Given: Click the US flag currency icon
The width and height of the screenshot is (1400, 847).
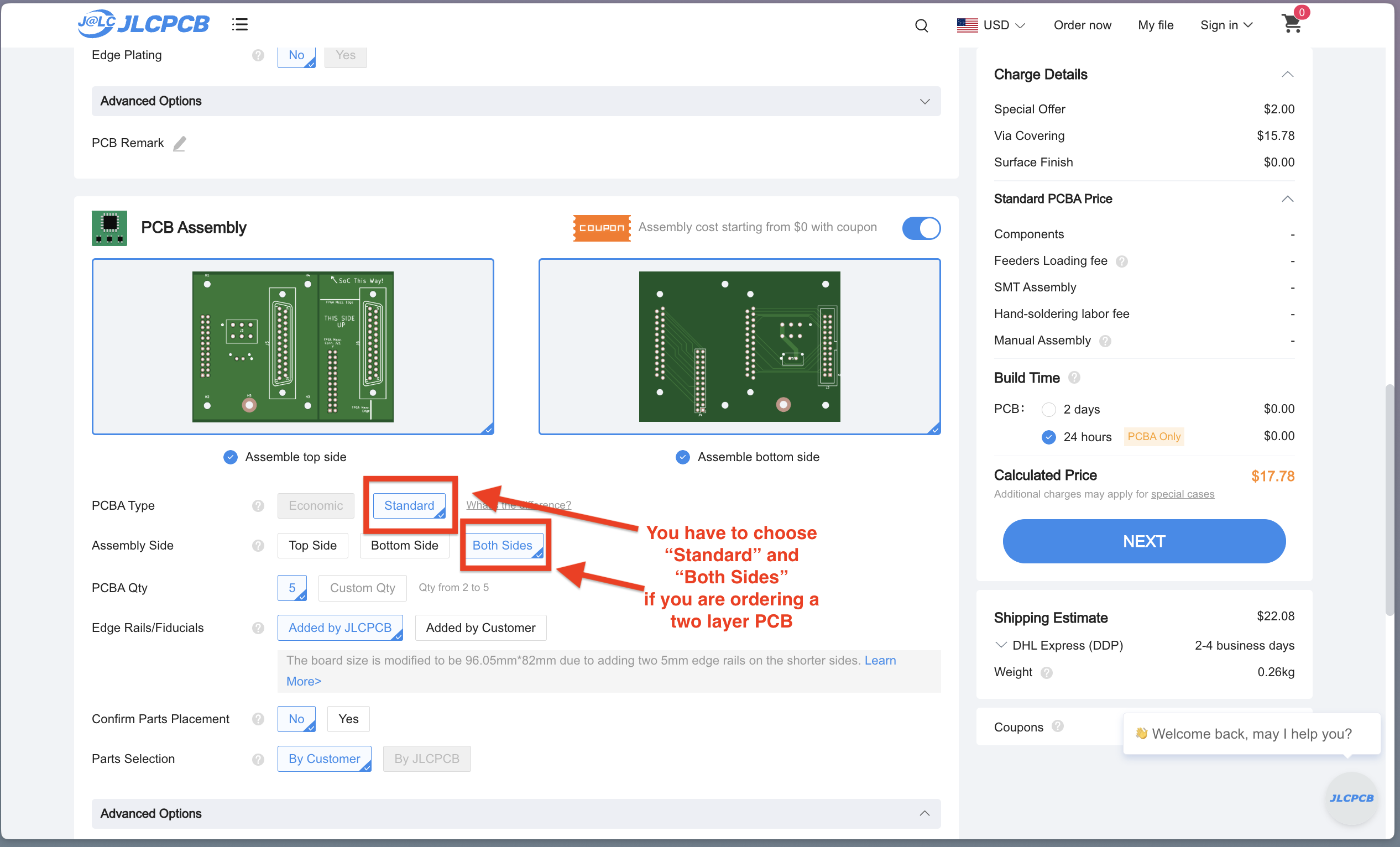Looking at the screenshot, I should (x=967, y=25).
